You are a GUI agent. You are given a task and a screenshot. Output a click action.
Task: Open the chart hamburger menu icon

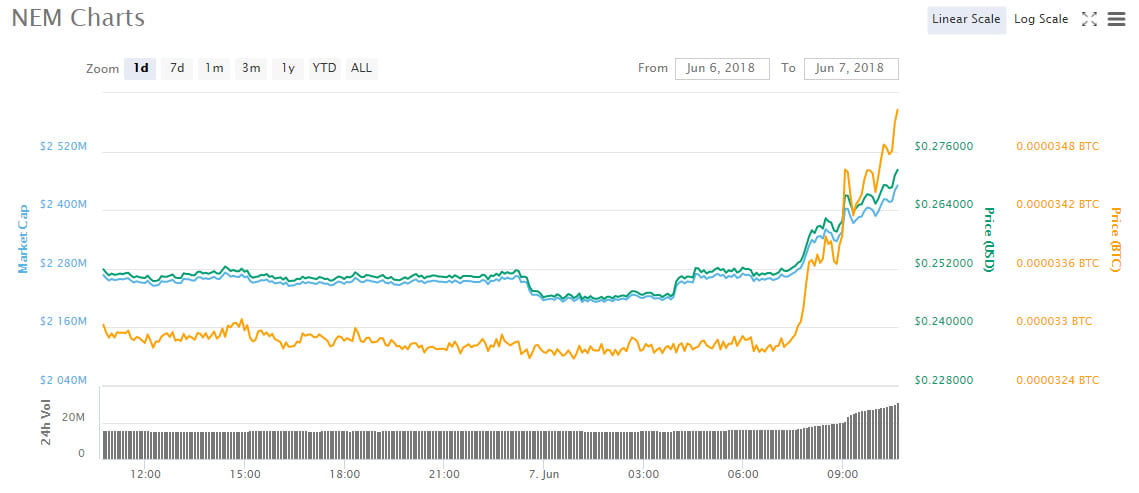(x=1116, y=20)
